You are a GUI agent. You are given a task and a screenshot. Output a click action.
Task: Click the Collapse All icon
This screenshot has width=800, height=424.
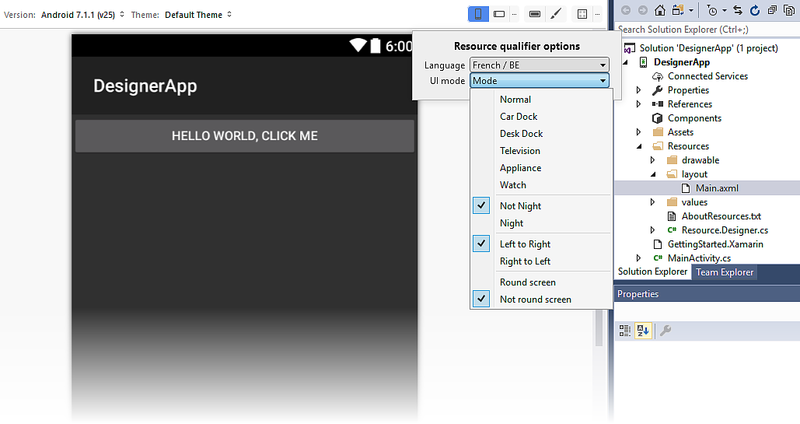tap(772, 10)
